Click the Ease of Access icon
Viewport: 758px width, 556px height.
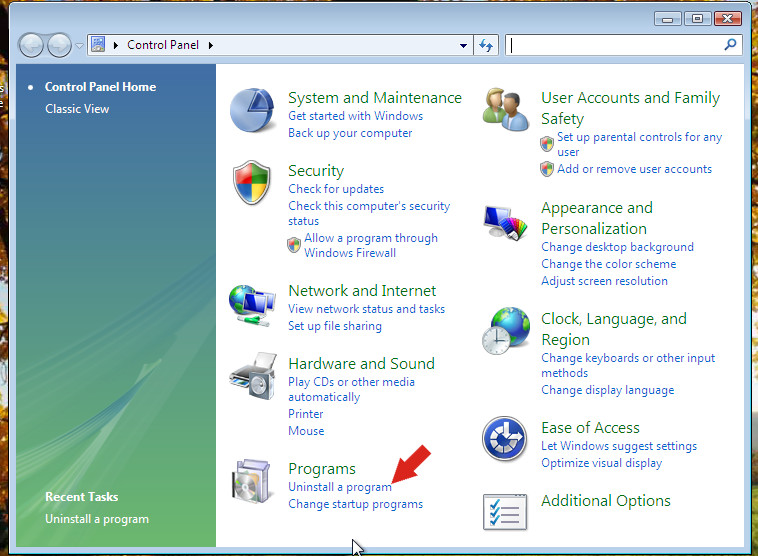click(504, 439)
